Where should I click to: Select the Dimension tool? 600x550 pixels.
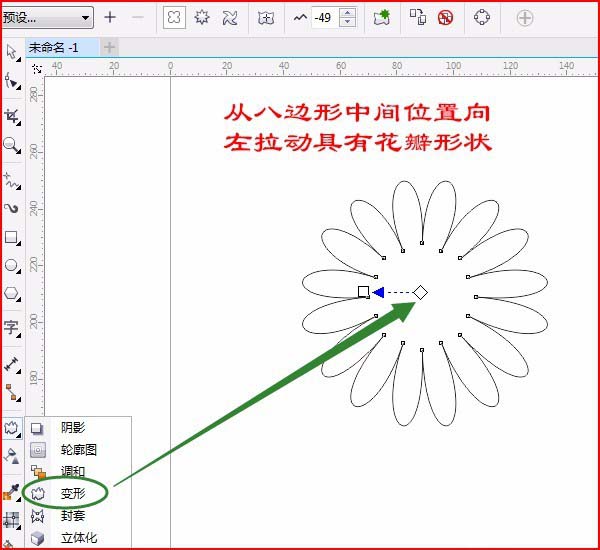[12, 364]
